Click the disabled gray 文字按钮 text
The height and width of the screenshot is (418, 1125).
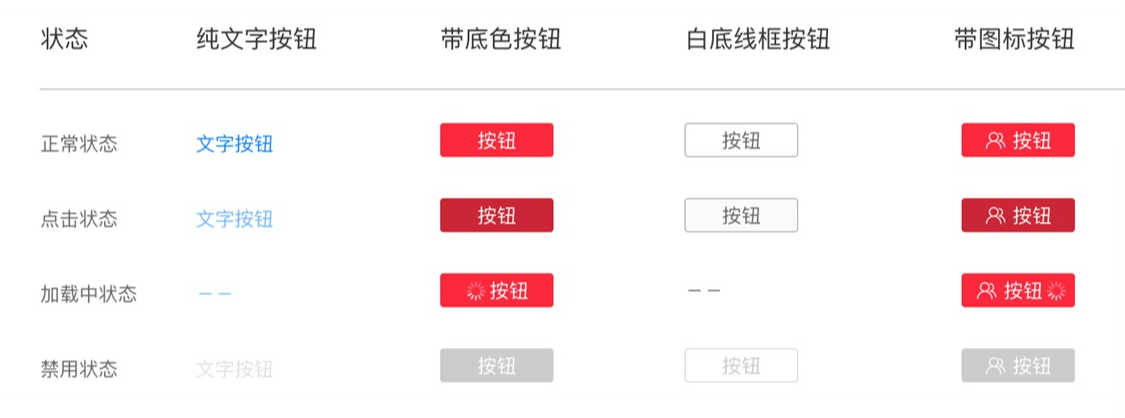[235, 369]
